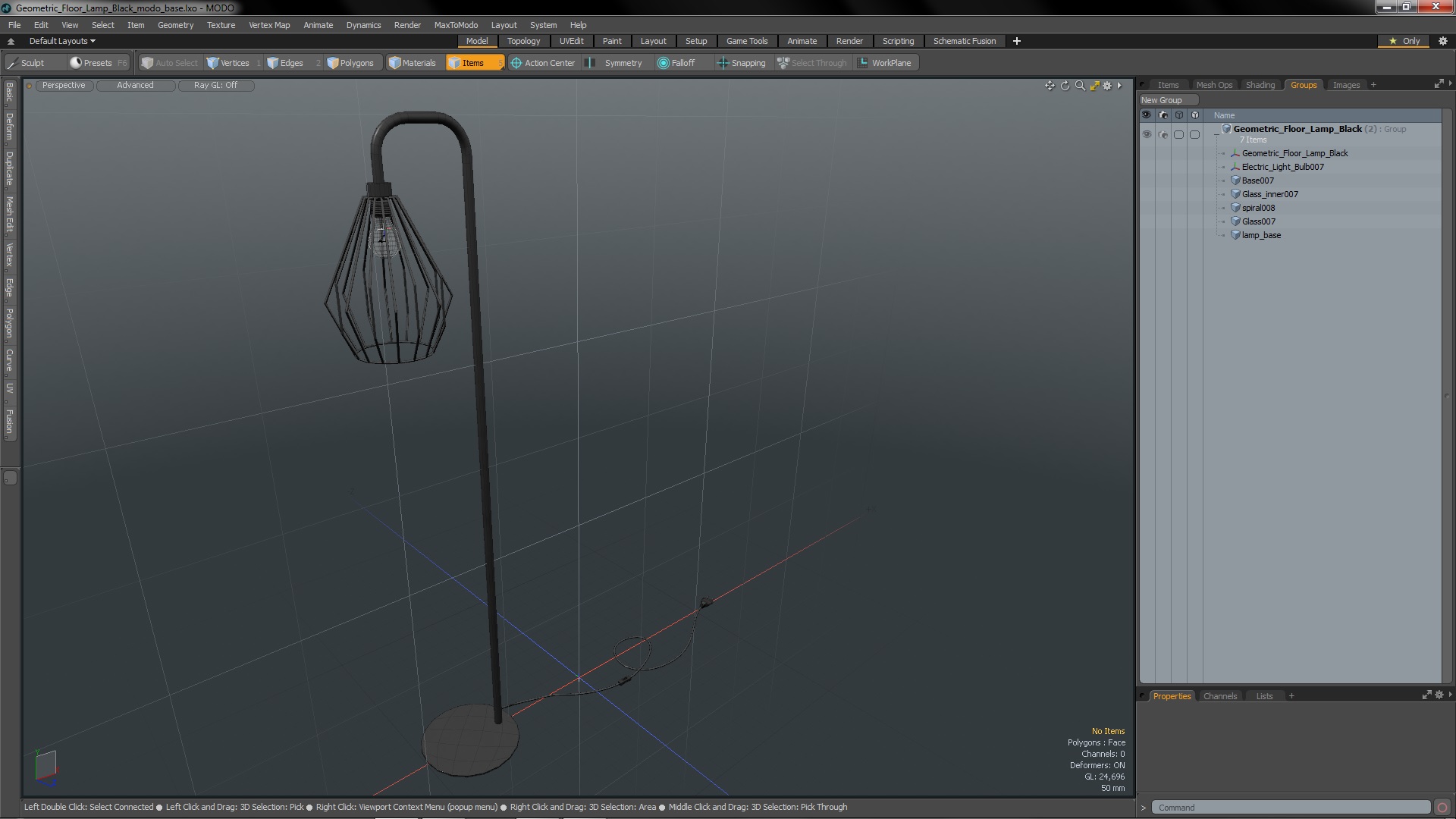
Task: Open viewport settings gear icon
Action: tap(1107, 86)
